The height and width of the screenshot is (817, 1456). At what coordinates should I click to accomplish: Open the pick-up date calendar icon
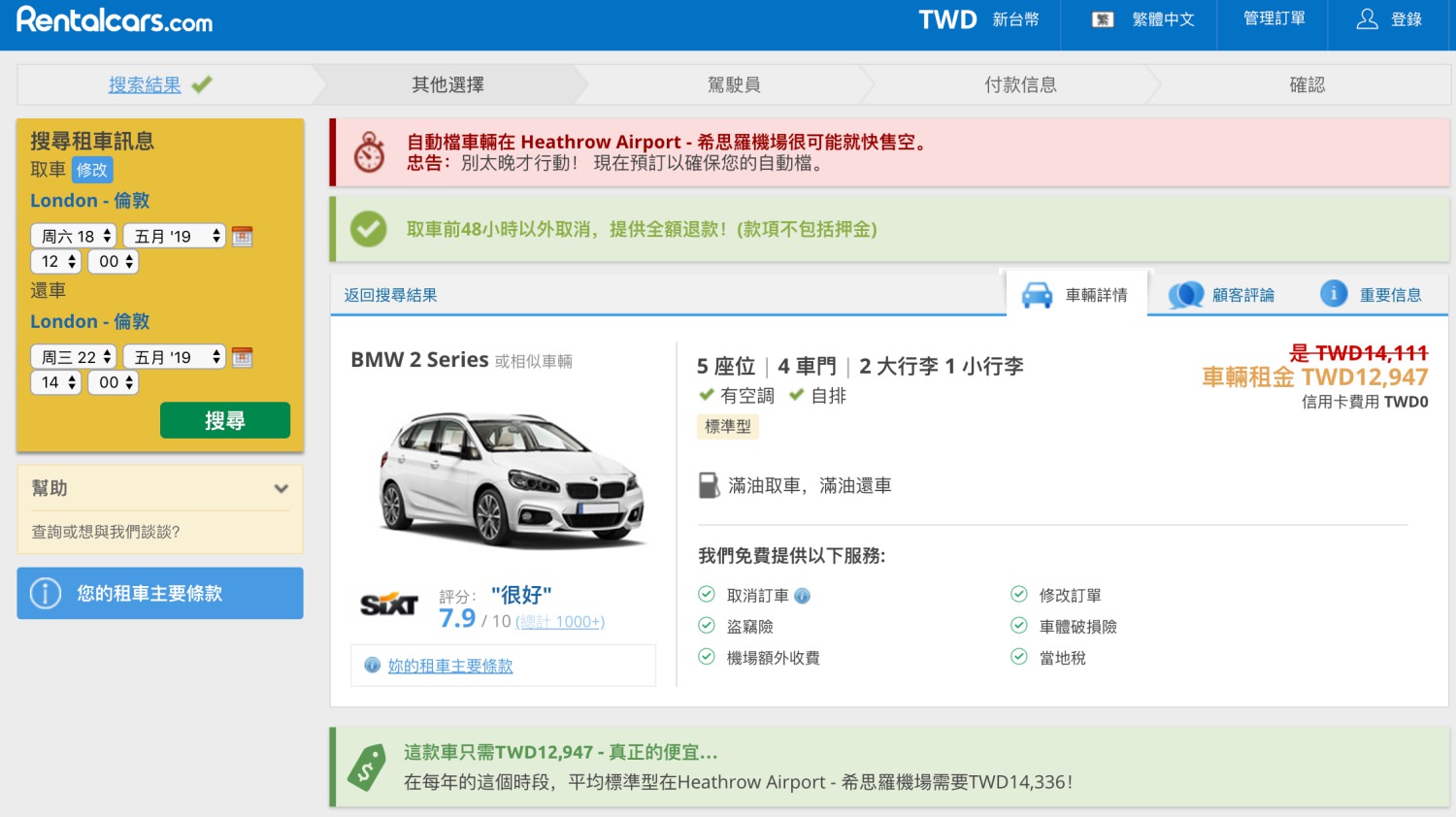tap(243, 236)
